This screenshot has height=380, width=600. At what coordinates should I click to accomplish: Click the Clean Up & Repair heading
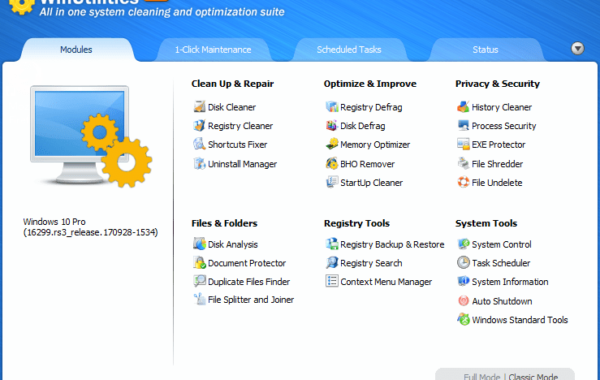pos(232,84)
